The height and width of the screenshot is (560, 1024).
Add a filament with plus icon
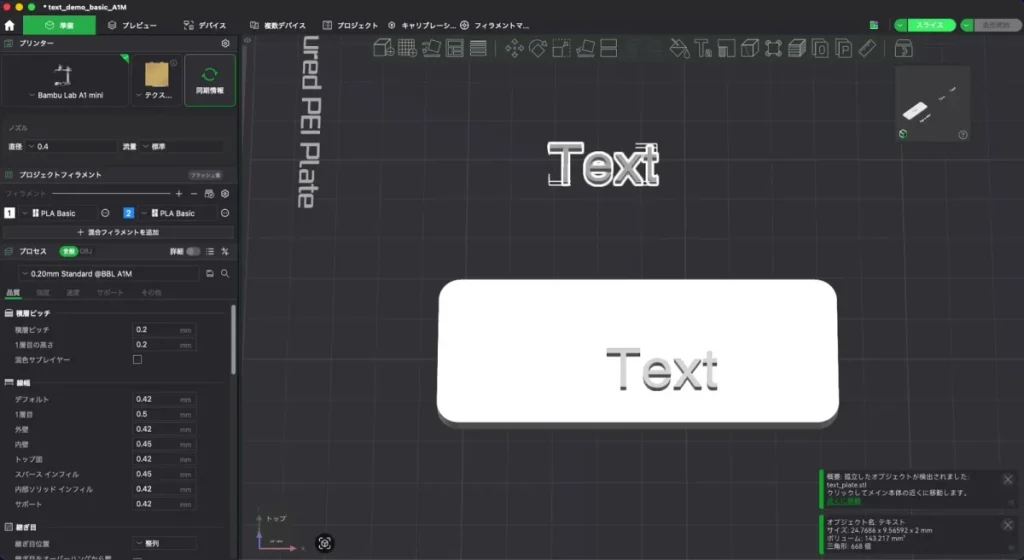pyautogui.click(x=179, y=194)
